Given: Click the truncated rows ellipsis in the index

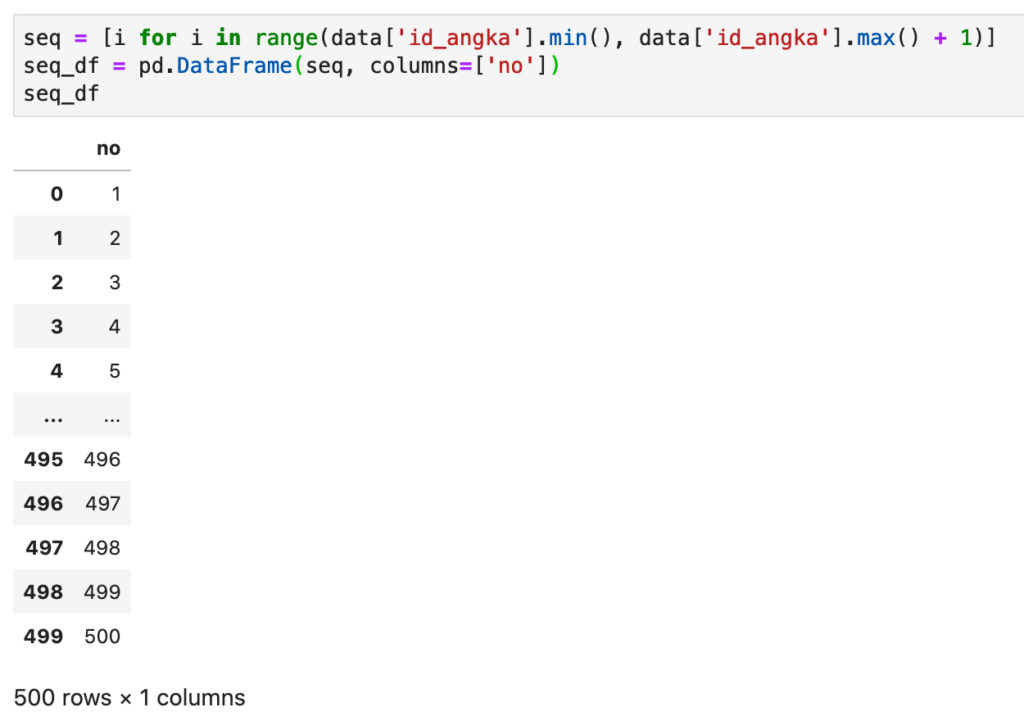Looking at the screenshot, I should pyautogui.click(x=54, y=417).
